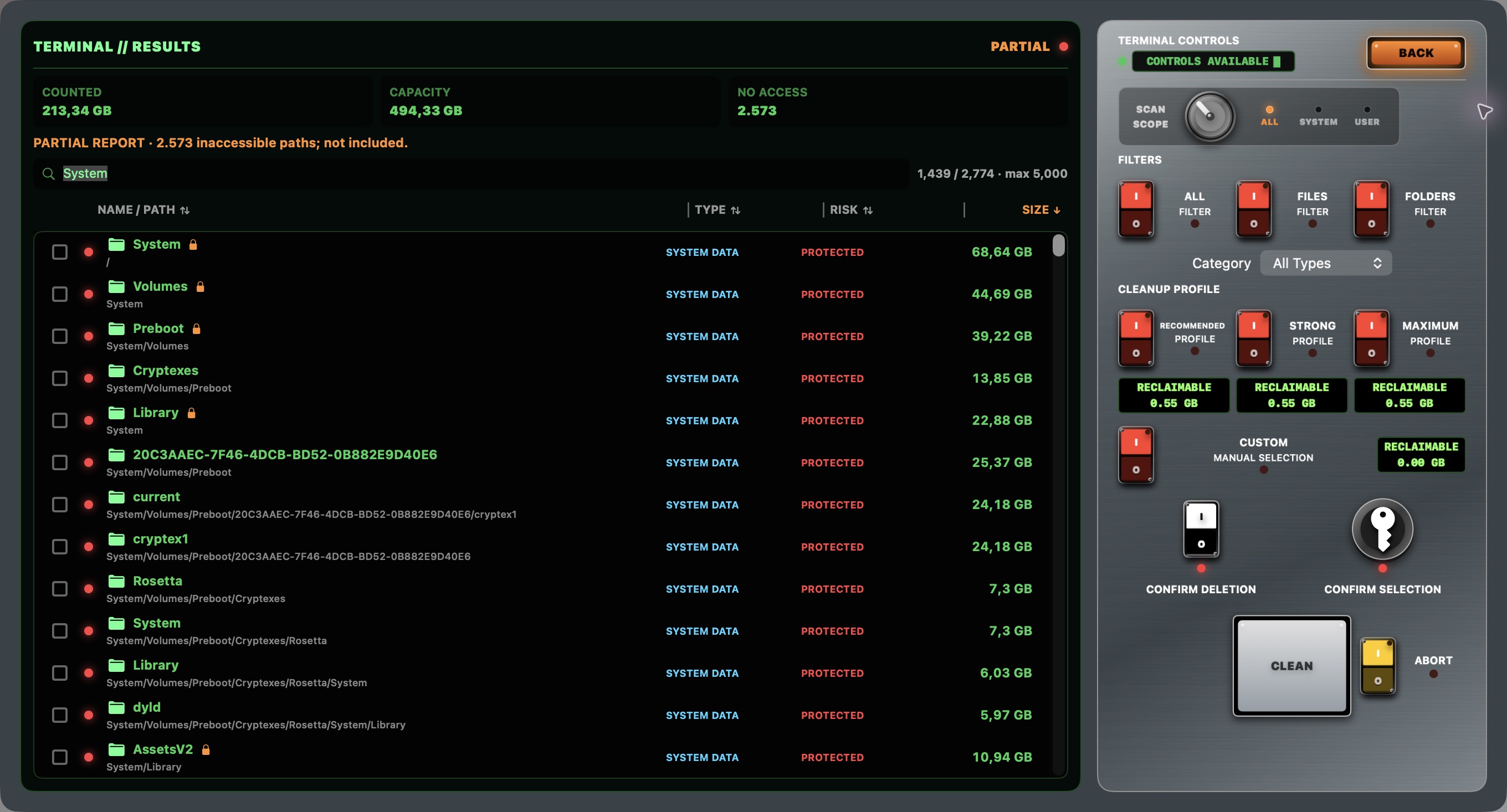Viewport: 1507px width, 812px height.
Task: Click the 10,94 GB size value
Action: [1002, 758]
